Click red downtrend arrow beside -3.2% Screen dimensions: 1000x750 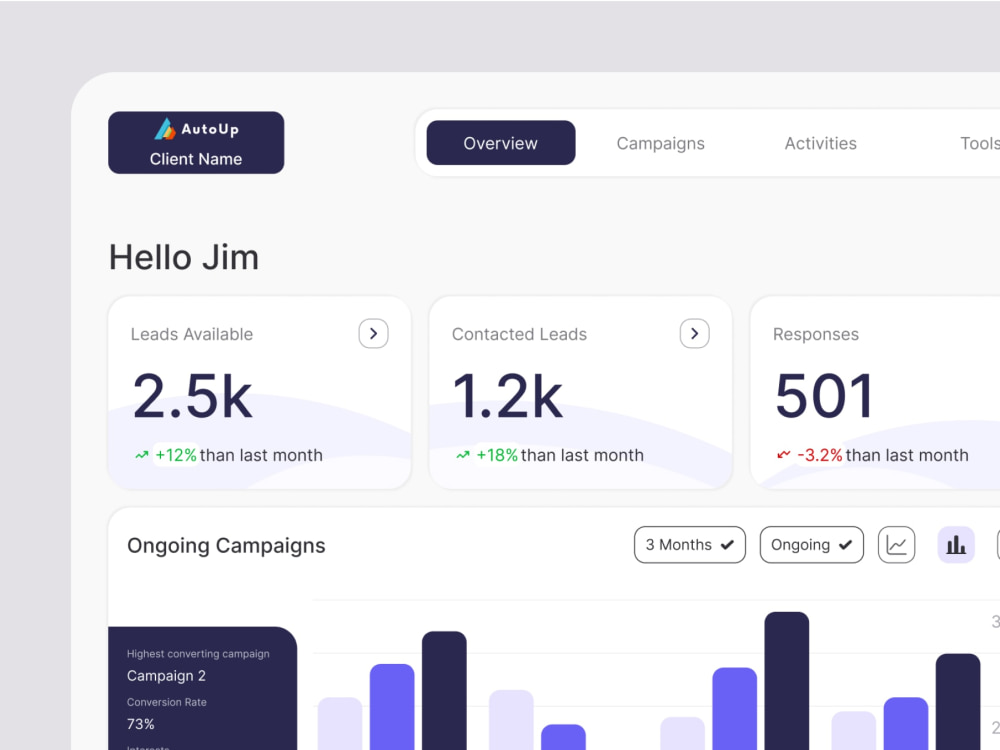pyautogui.click(x=784, y=455)
